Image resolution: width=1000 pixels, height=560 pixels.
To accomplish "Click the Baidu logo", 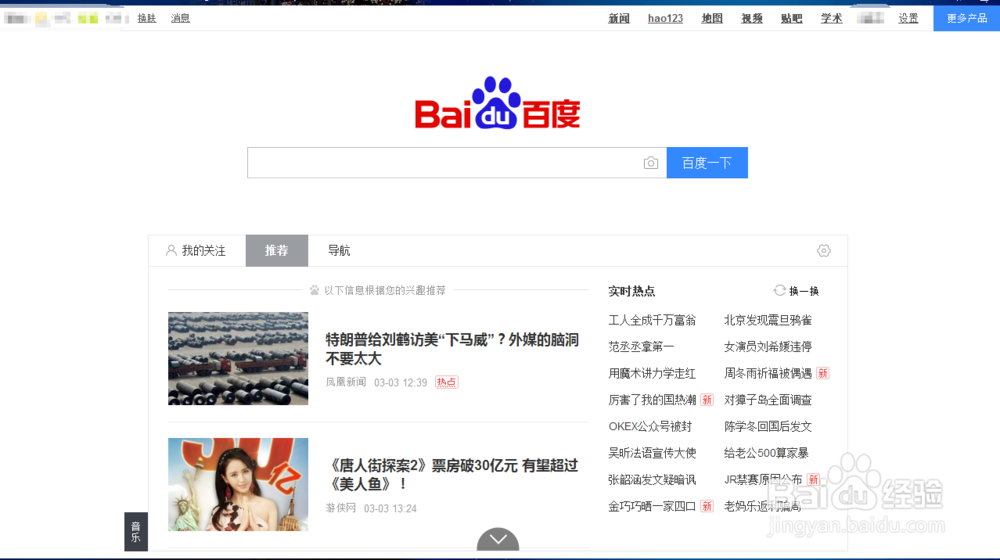I will (497, 103).
